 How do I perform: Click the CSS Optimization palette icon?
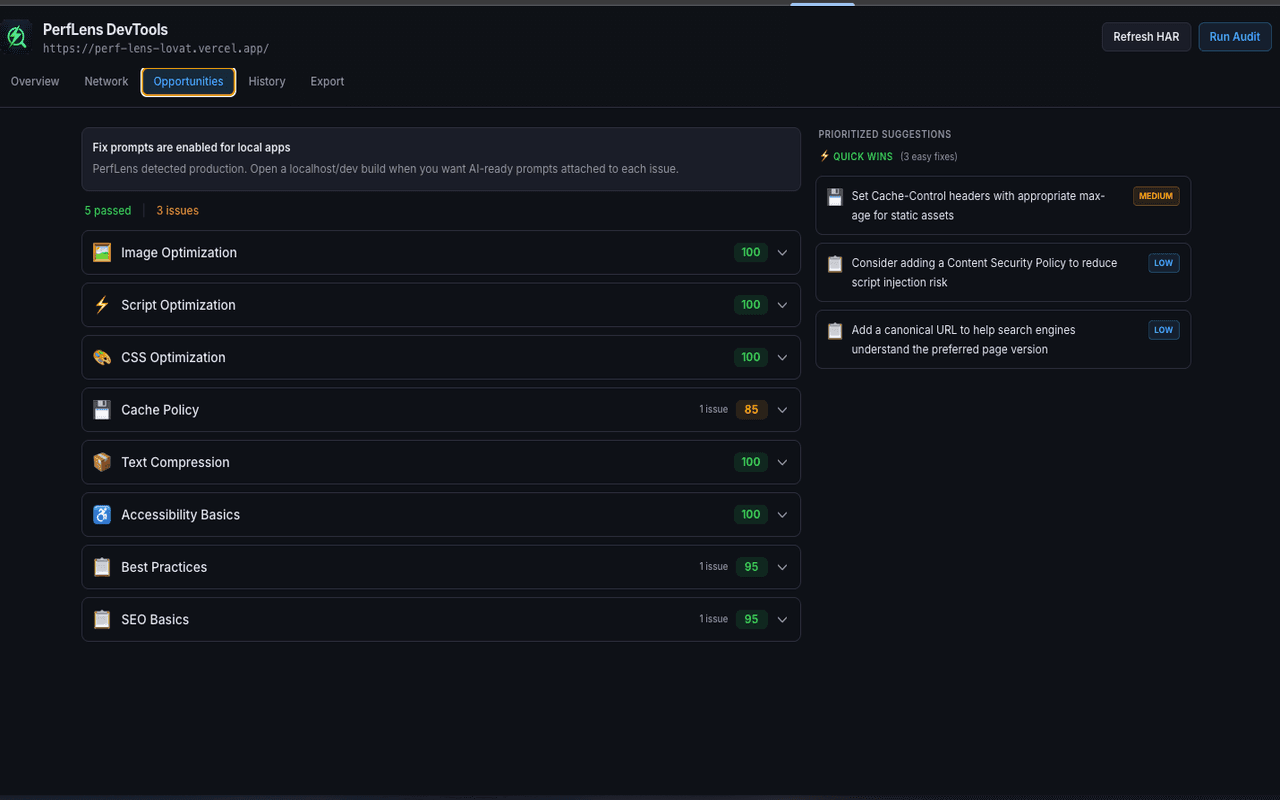click(x=102, y=357)
